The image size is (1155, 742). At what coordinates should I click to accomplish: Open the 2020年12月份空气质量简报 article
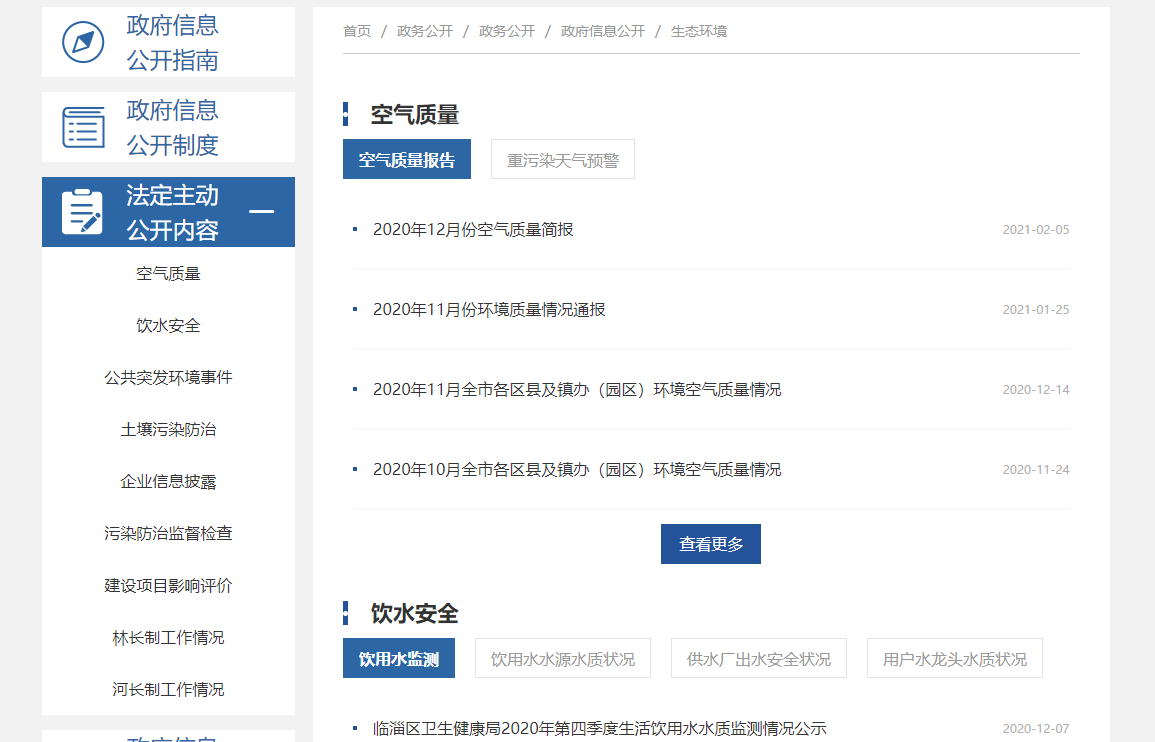(473, 230)
